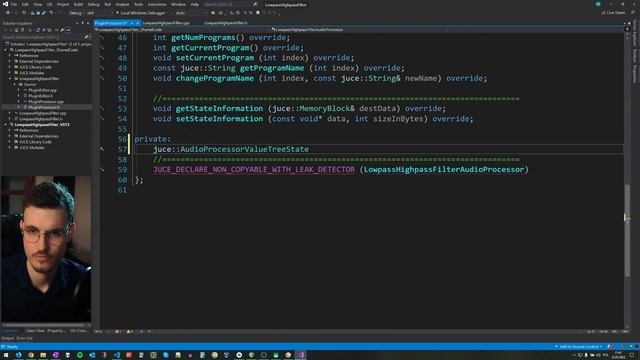The height and width of the screenshot is (360, 640).
Task: Click quick actions screwdriver on line 57
Action: coord(102,149)
